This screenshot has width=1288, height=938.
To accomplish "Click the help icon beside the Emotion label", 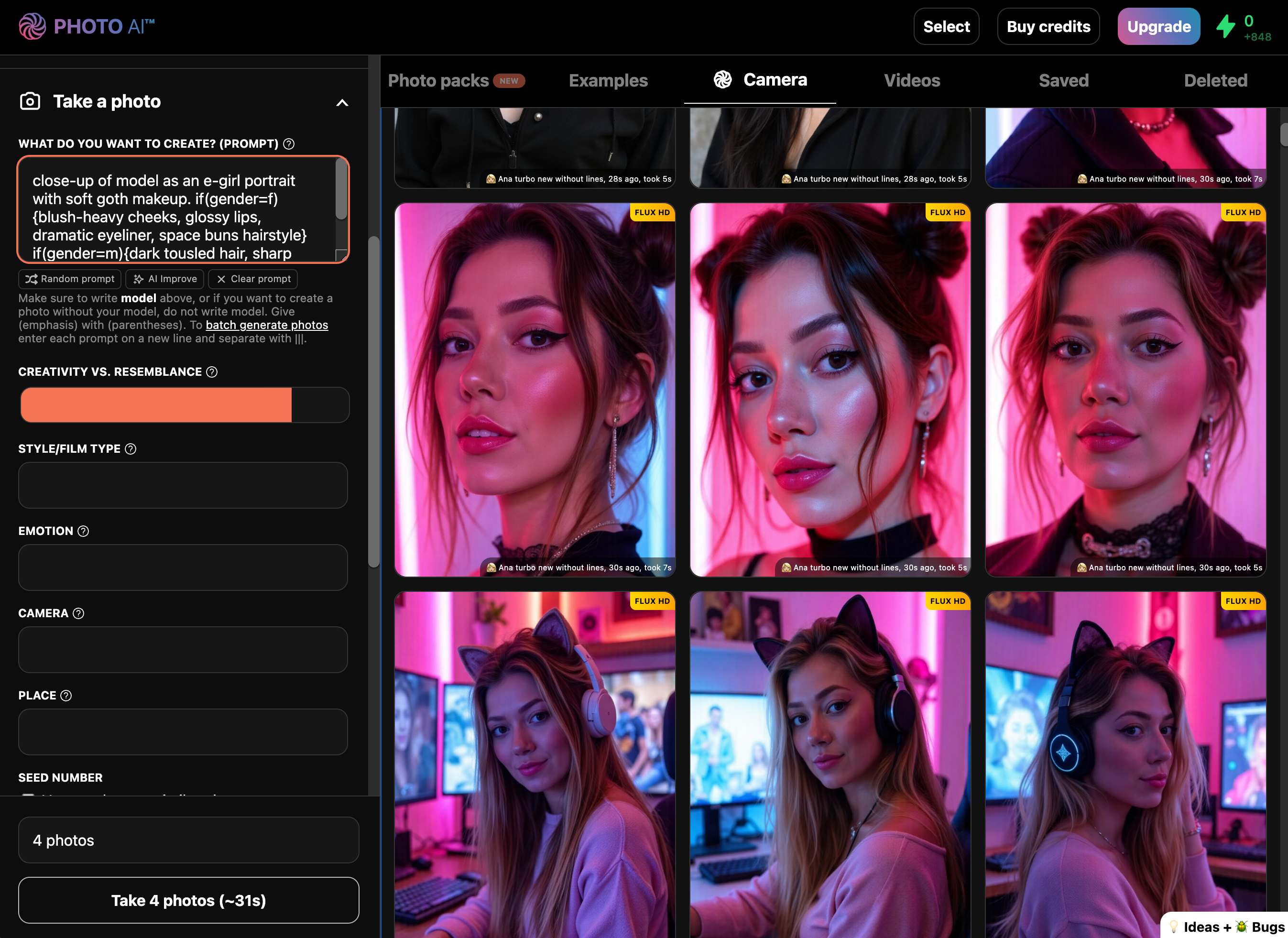I will click(x=84, y=532).
